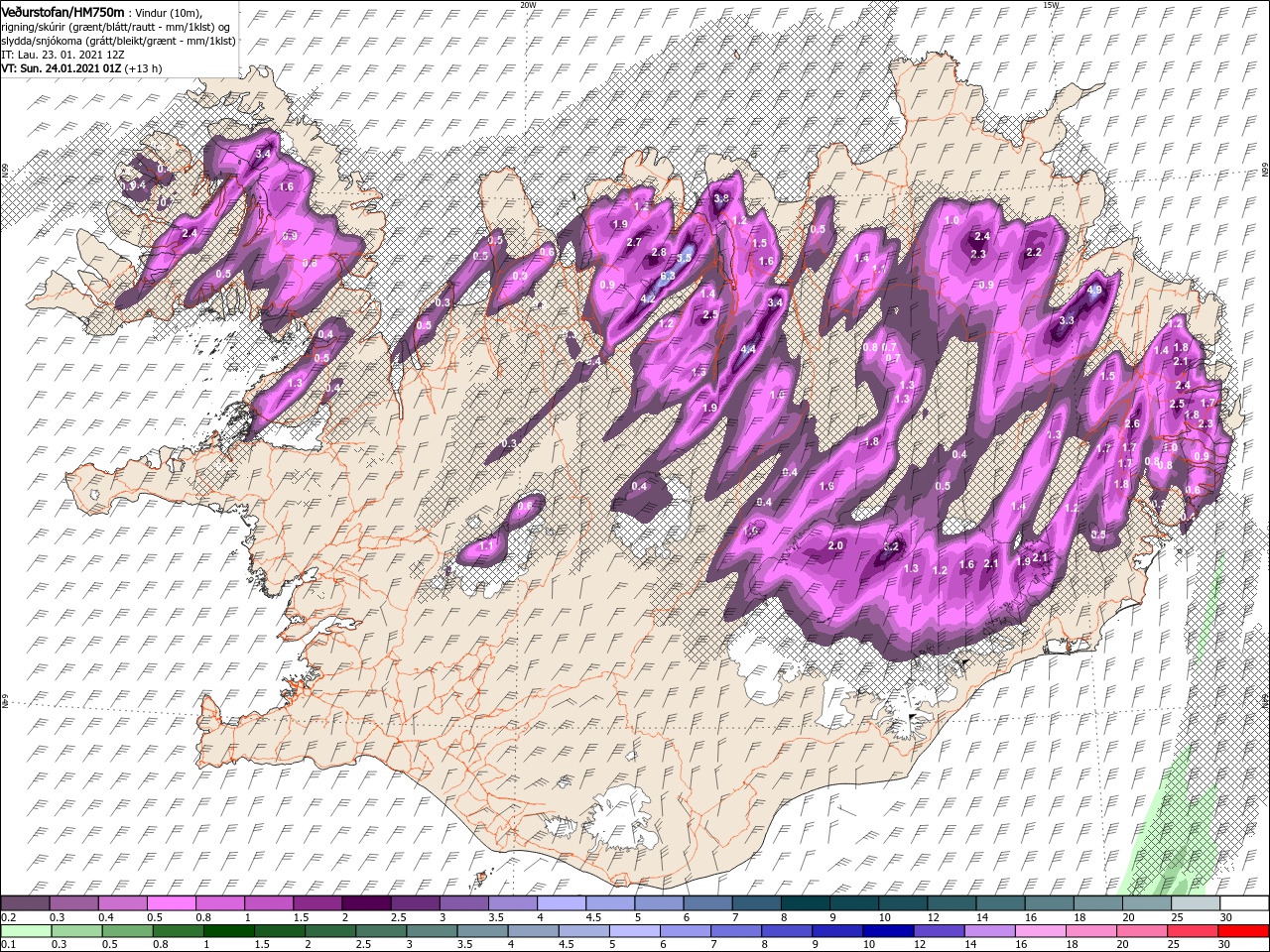The height and width of the screenshot is (952, 1270).
Task: Click the 2.6 snowfall value on the map
Action: pyautogui.click(x=1132, y=423)
